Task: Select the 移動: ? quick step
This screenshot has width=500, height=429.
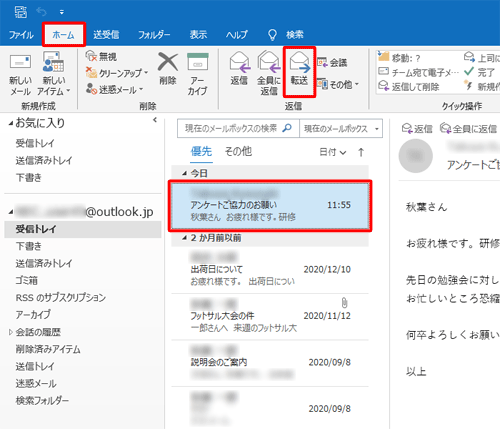Action: click(399, 58)
